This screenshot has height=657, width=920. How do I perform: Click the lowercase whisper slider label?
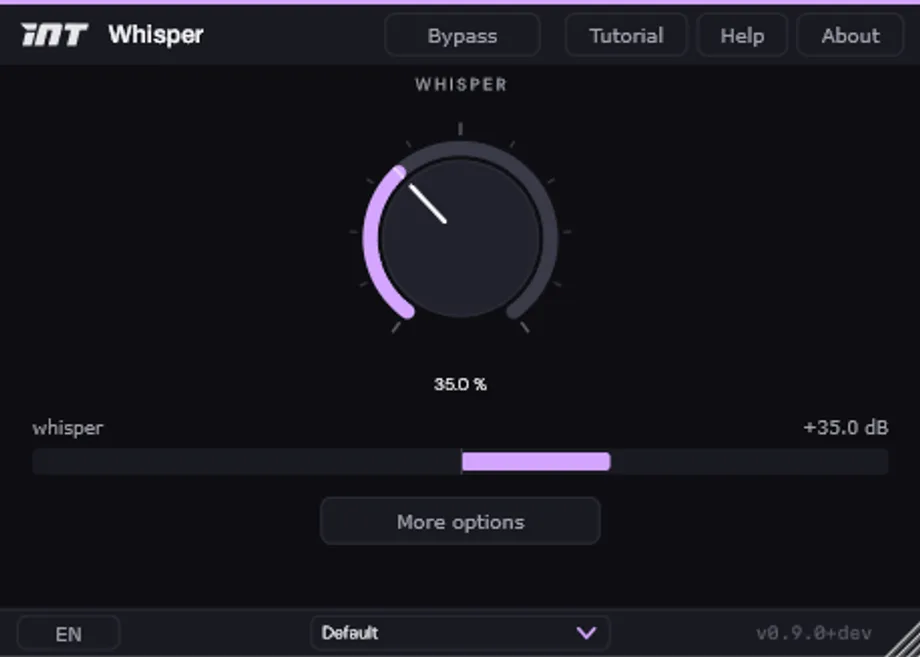pos(68,428)
